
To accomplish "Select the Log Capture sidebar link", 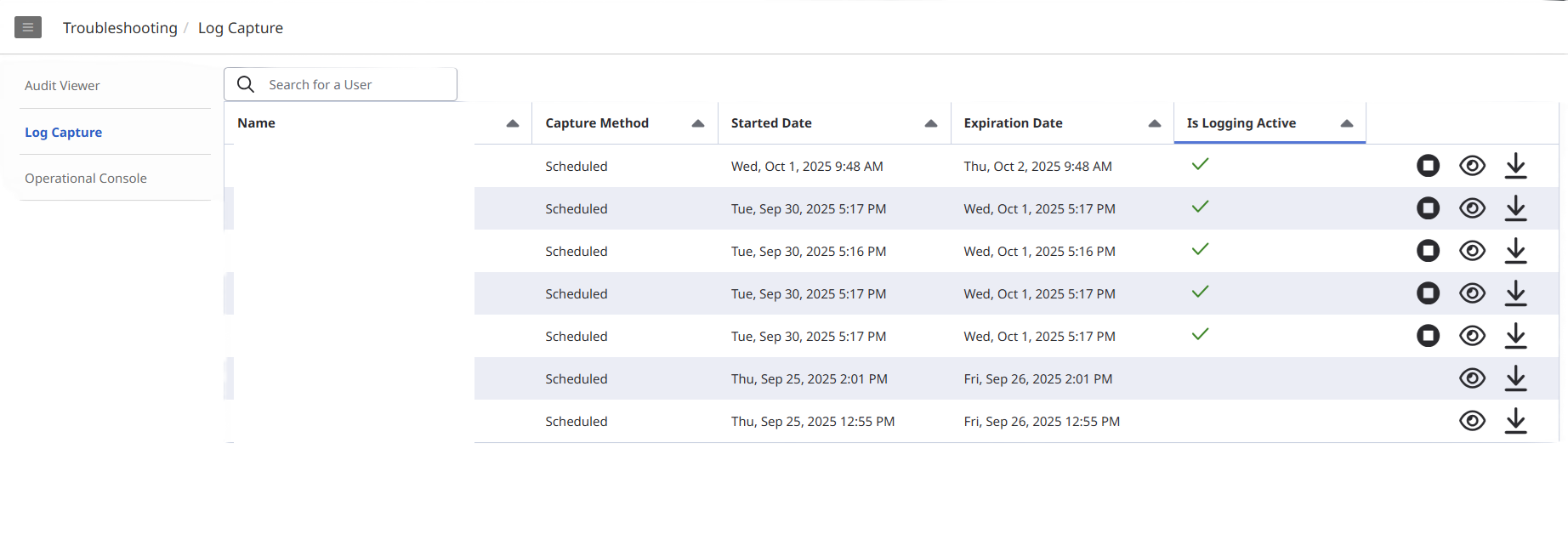I will (63, 133).
